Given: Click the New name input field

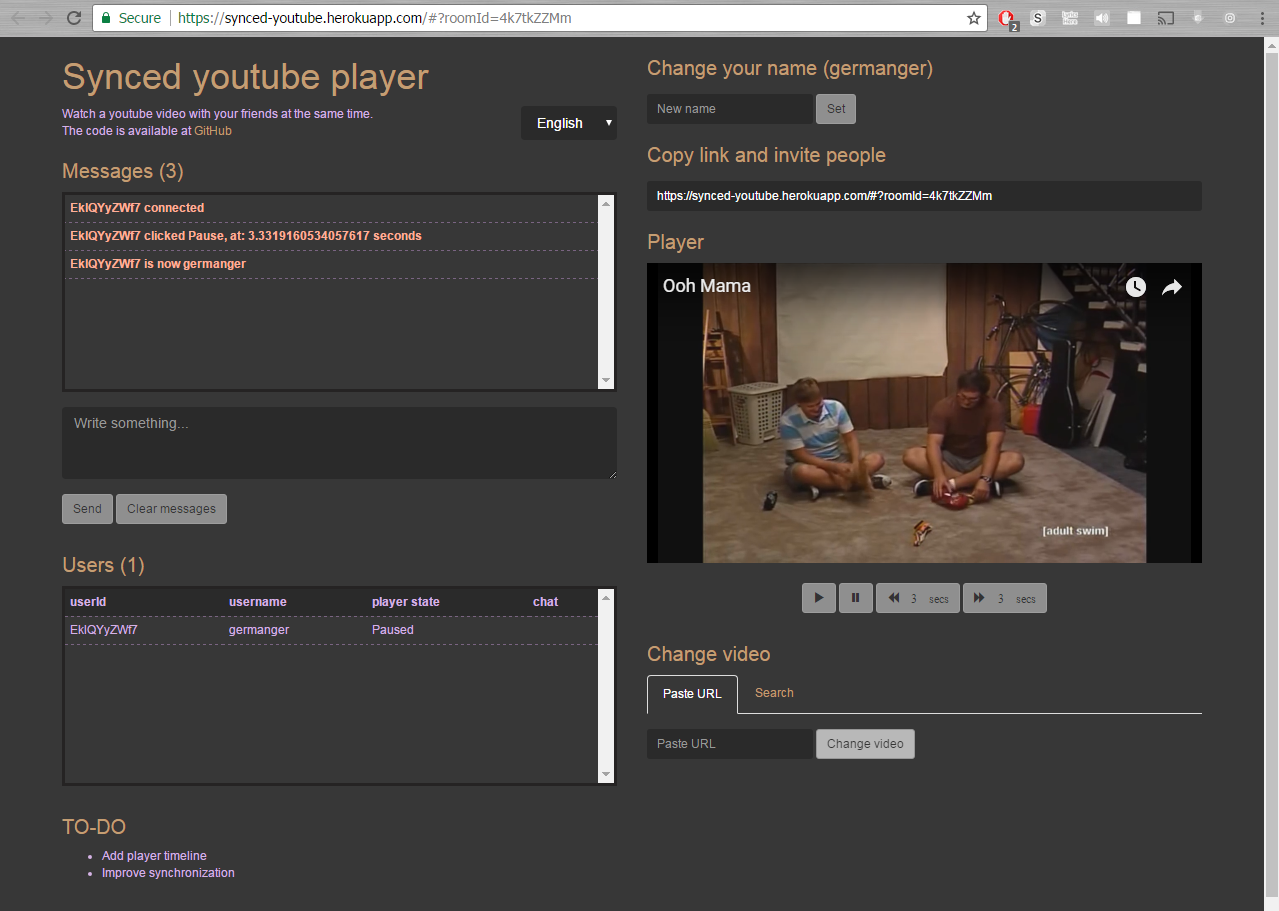Looking at the screenshot, I should coord(730,109).
